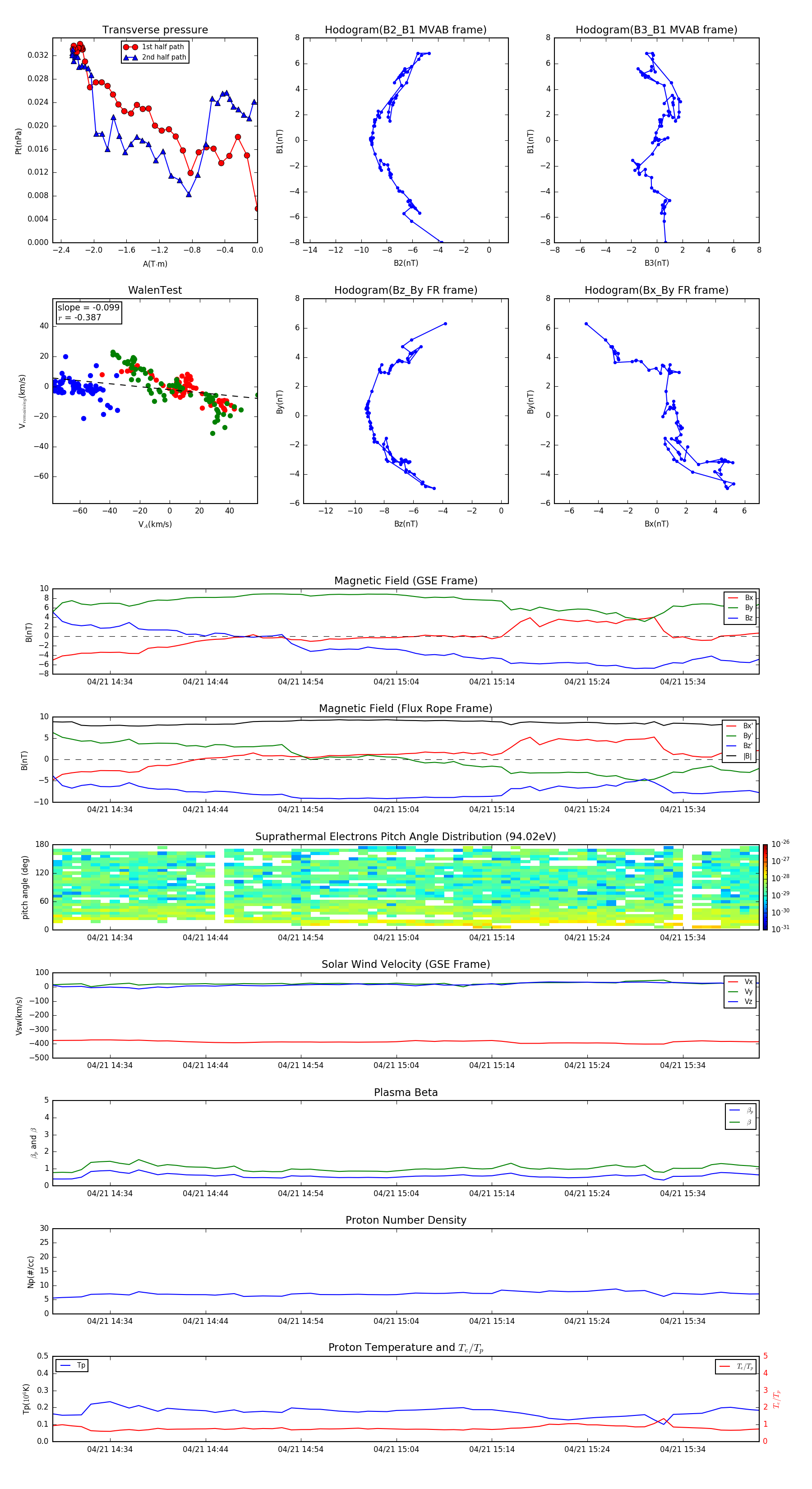This screenshot has width=812, height=1489.
Task: Click the 'Transverse pressure' plot title
Action: click(x=155, y=30)
